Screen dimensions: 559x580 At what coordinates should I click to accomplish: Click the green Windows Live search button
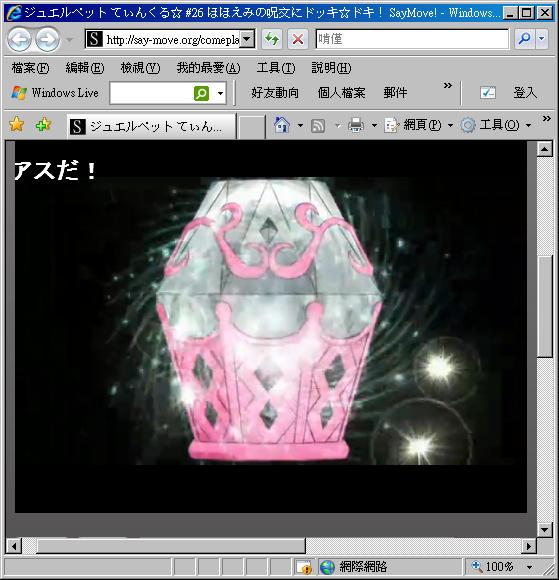click(x=202, y=93)
